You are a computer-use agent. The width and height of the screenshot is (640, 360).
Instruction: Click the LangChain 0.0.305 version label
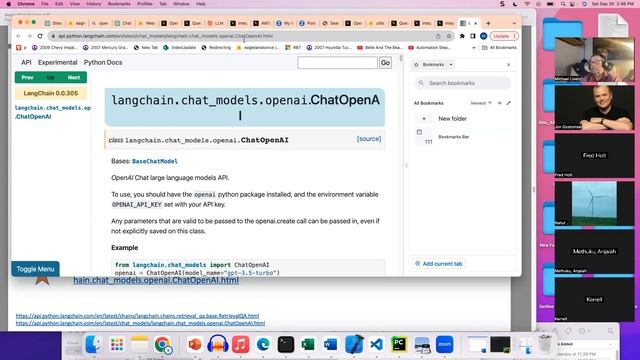coord(51,93)
